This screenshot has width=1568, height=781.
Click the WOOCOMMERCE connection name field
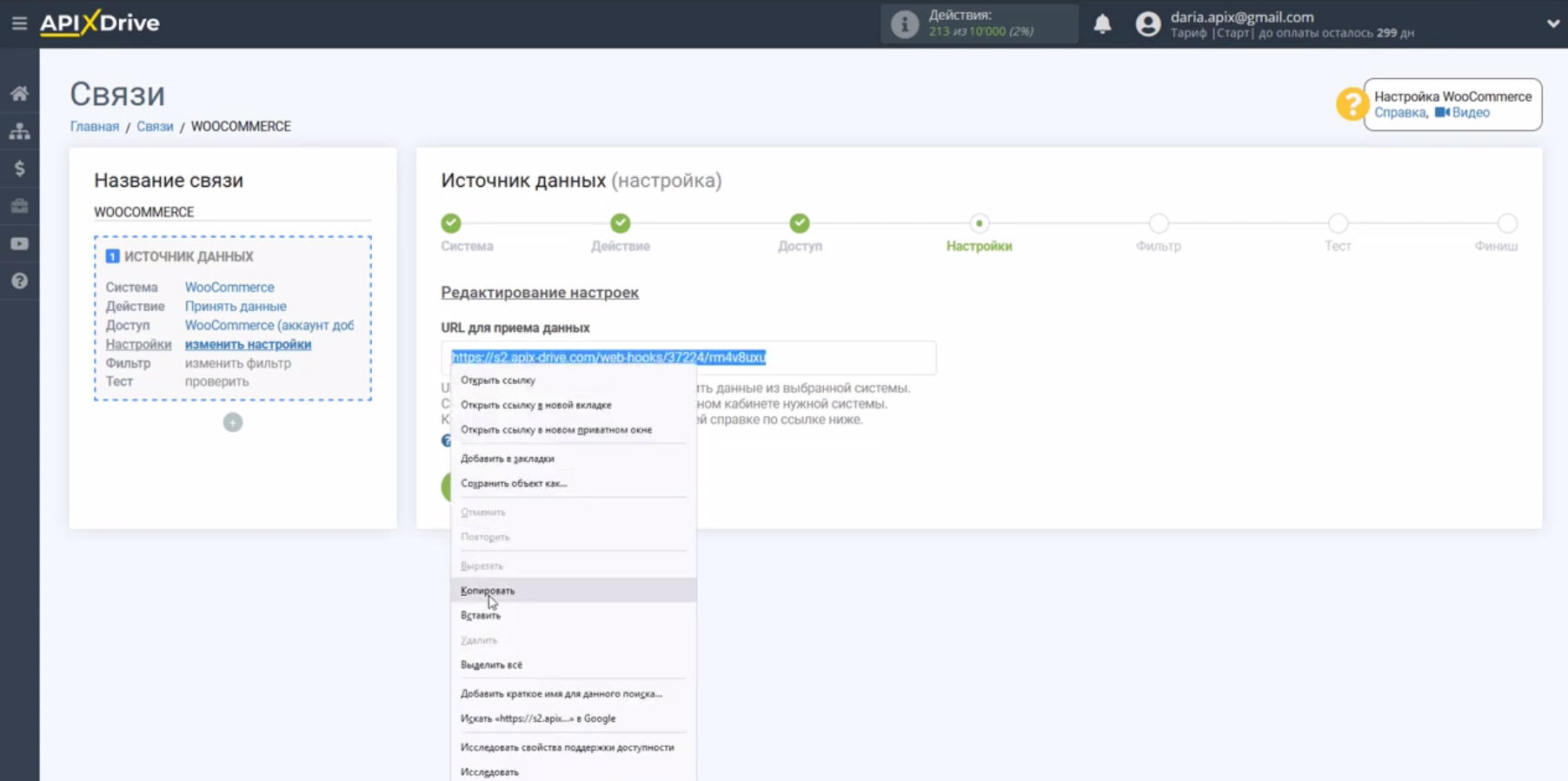click(x=232, y=212)
